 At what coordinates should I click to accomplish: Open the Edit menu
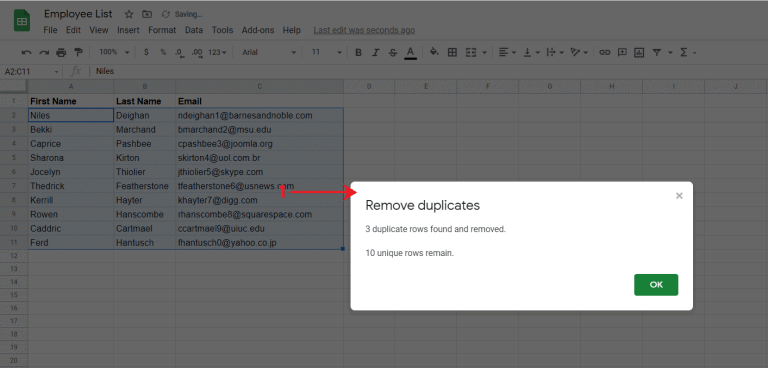[73, 30]
